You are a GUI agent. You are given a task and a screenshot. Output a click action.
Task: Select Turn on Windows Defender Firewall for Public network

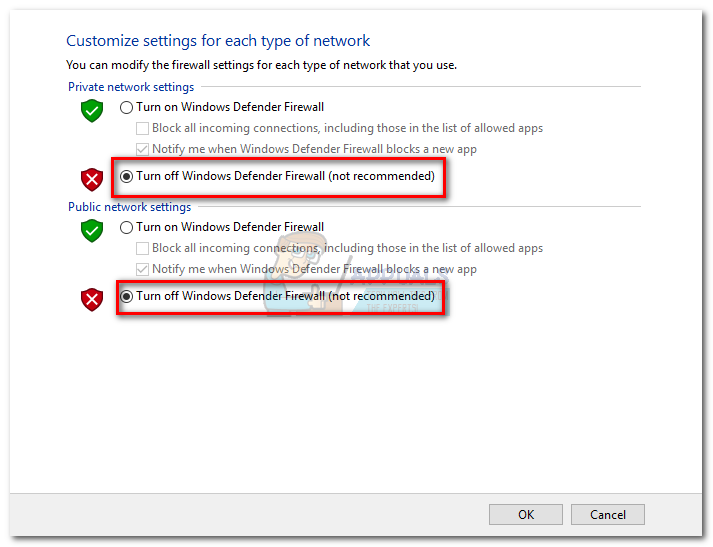126,227
